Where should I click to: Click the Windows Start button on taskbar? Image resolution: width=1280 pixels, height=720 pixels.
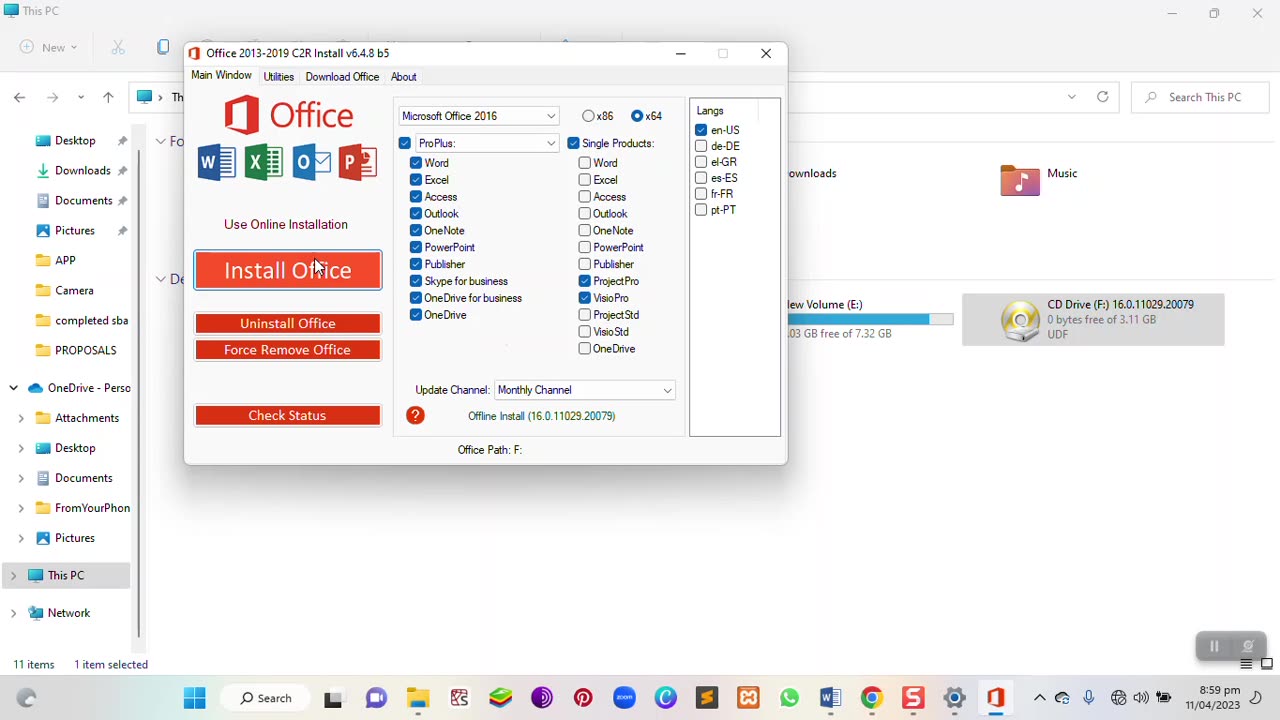coord(195,698)
